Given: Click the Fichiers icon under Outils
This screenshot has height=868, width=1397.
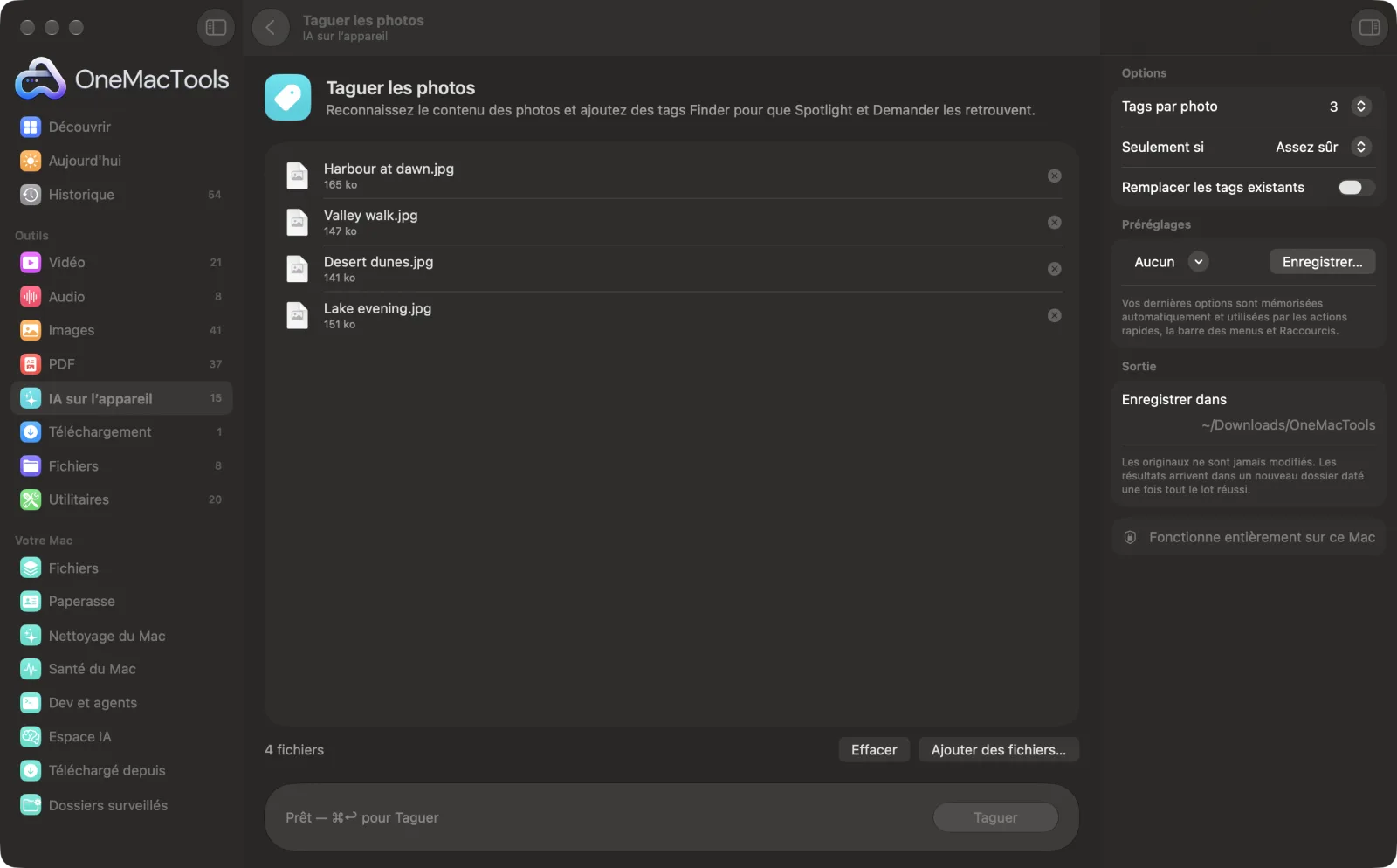Looking at the screenshot, I should pos(31,466).
